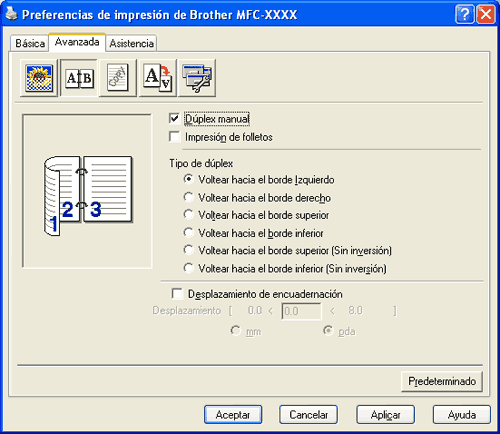Click the Aplicar button
500x434 pixels.
(x=385, y=415)
